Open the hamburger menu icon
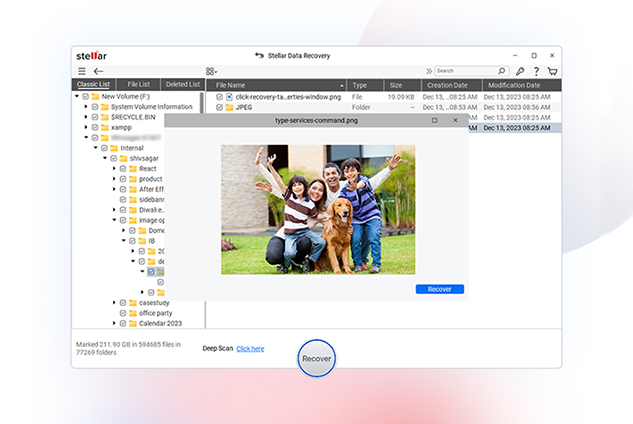Screen dimensions: 633x424 [x=82, y=72]
